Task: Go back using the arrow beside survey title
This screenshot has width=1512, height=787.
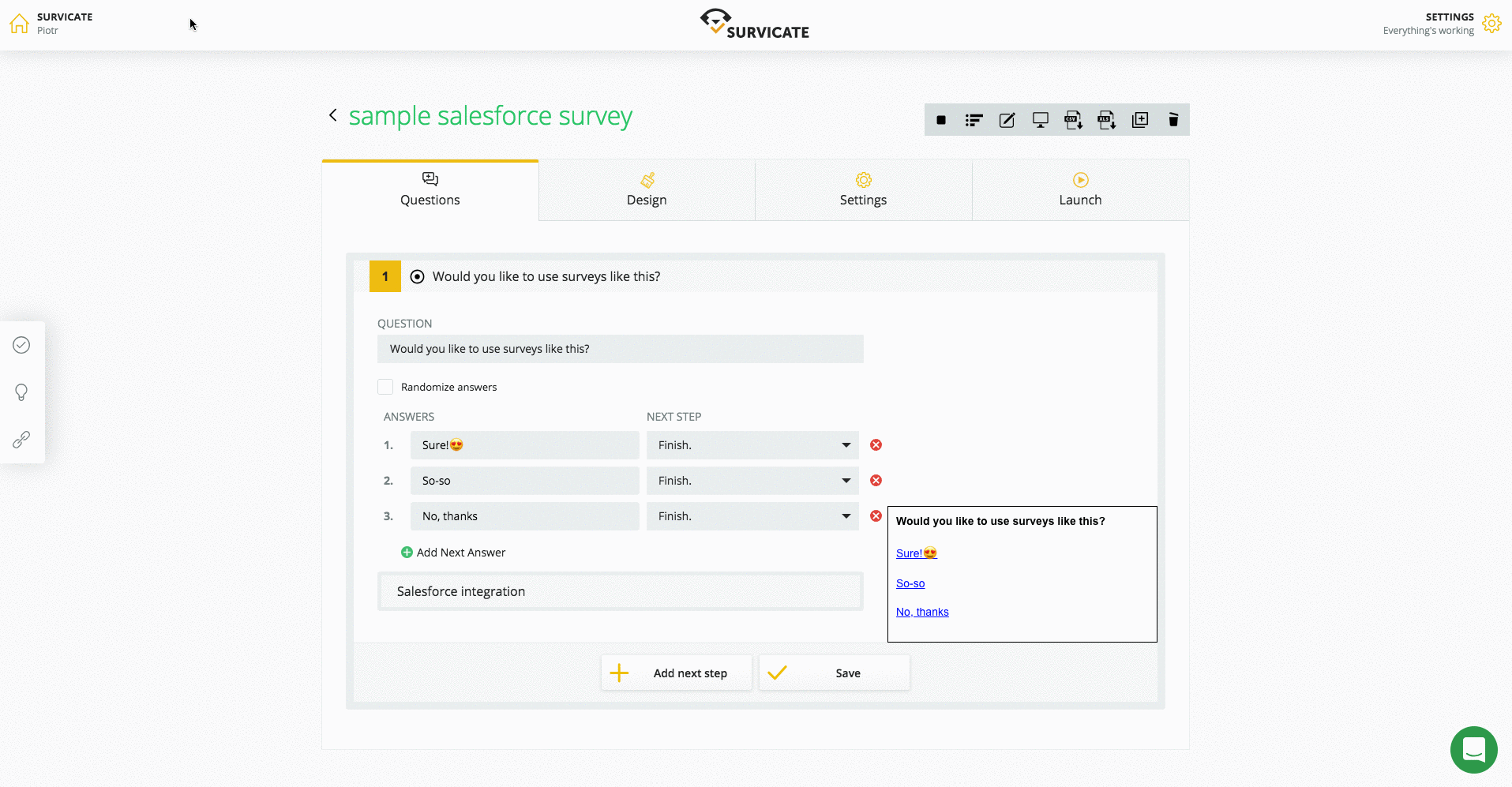Action: click(x=333, y=115)
